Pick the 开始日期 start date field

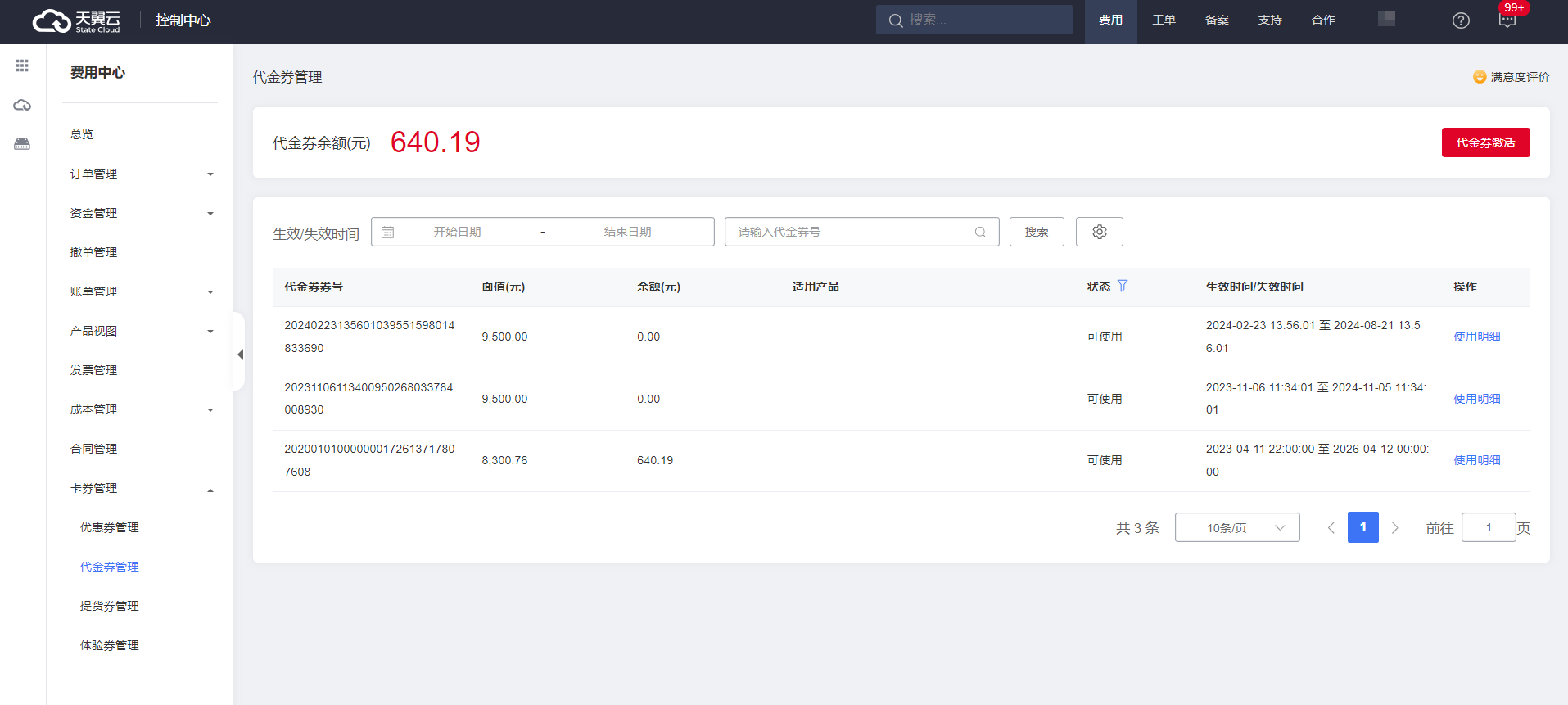[x=457, y=232]
